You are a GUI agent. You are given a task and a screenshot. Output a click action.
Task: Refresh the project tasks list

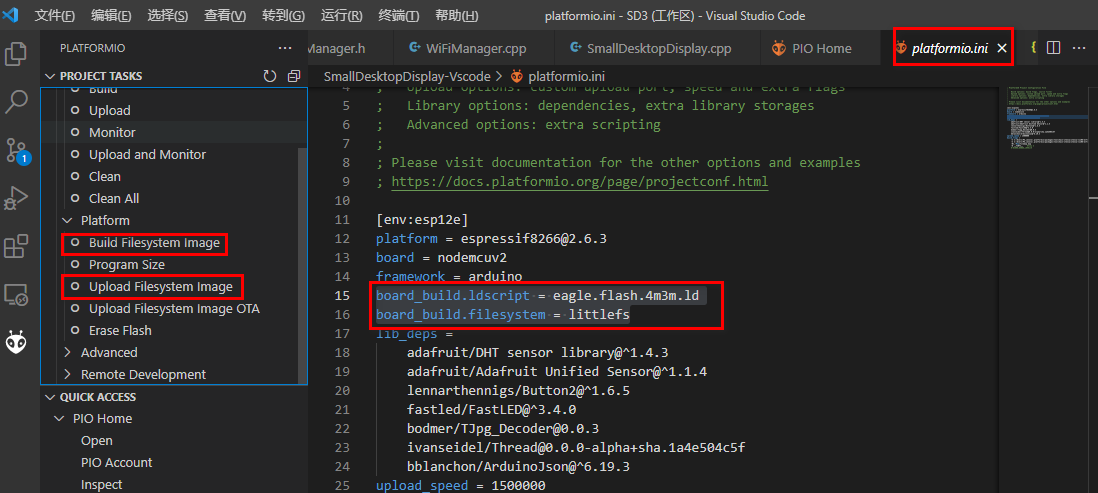[x=270, y=76]
